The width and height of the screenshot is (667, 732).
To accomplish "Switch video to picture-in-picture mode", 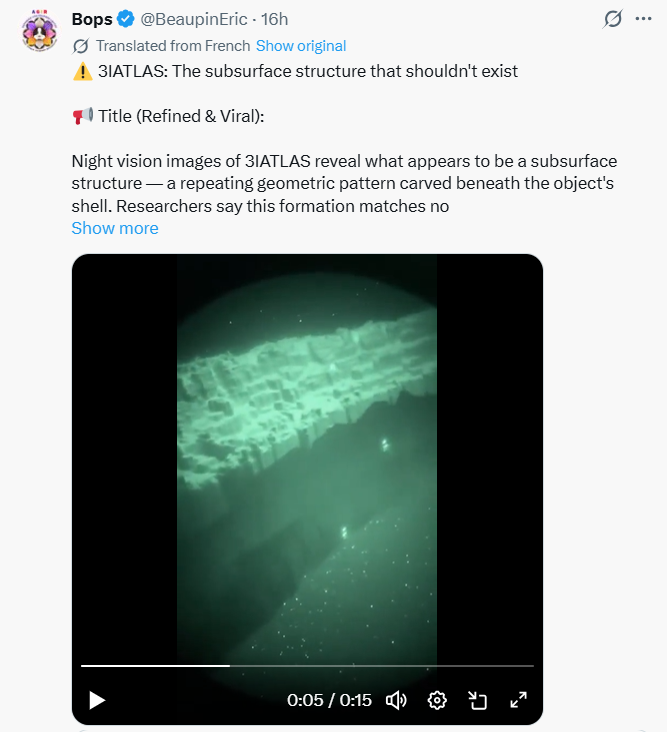I will pos(477,700).
